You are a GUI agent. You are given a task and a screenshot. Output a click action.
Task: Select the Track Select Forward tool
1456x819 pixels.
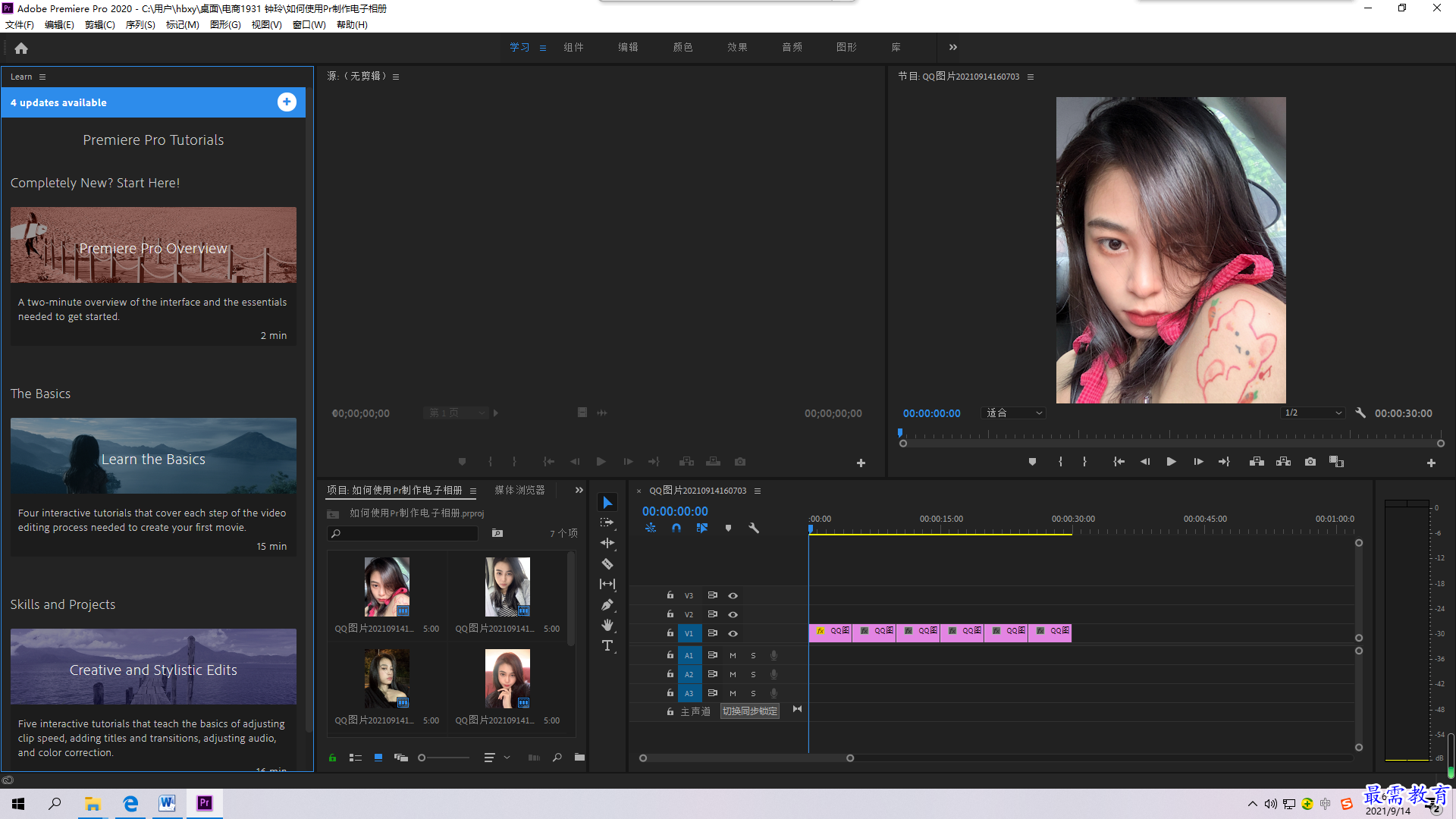(607, 522)
